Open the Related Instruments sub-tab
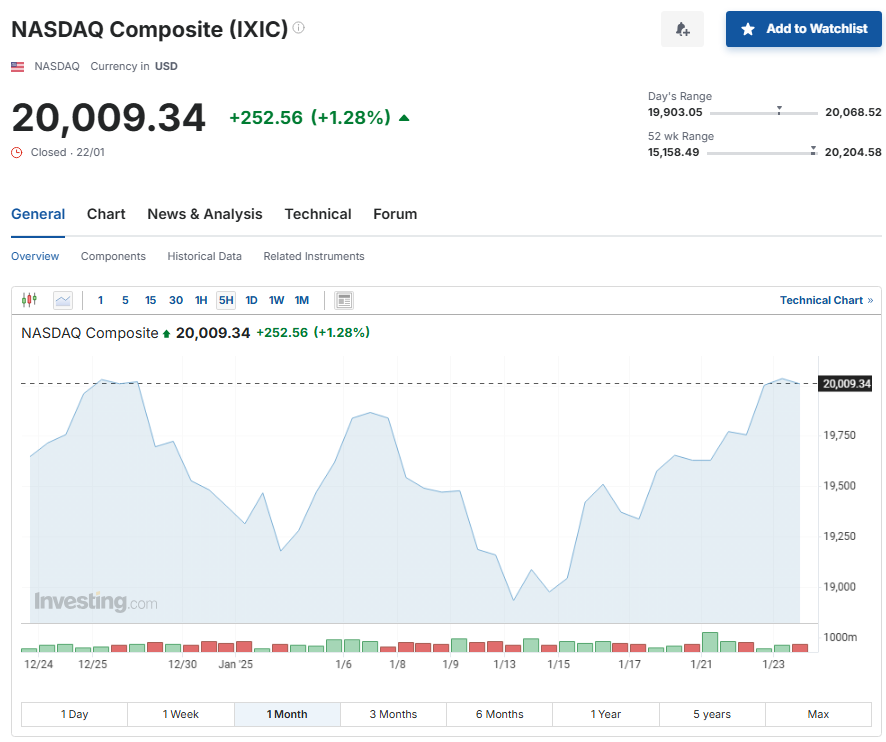This screenshot has width=886, height=742. 314,256
